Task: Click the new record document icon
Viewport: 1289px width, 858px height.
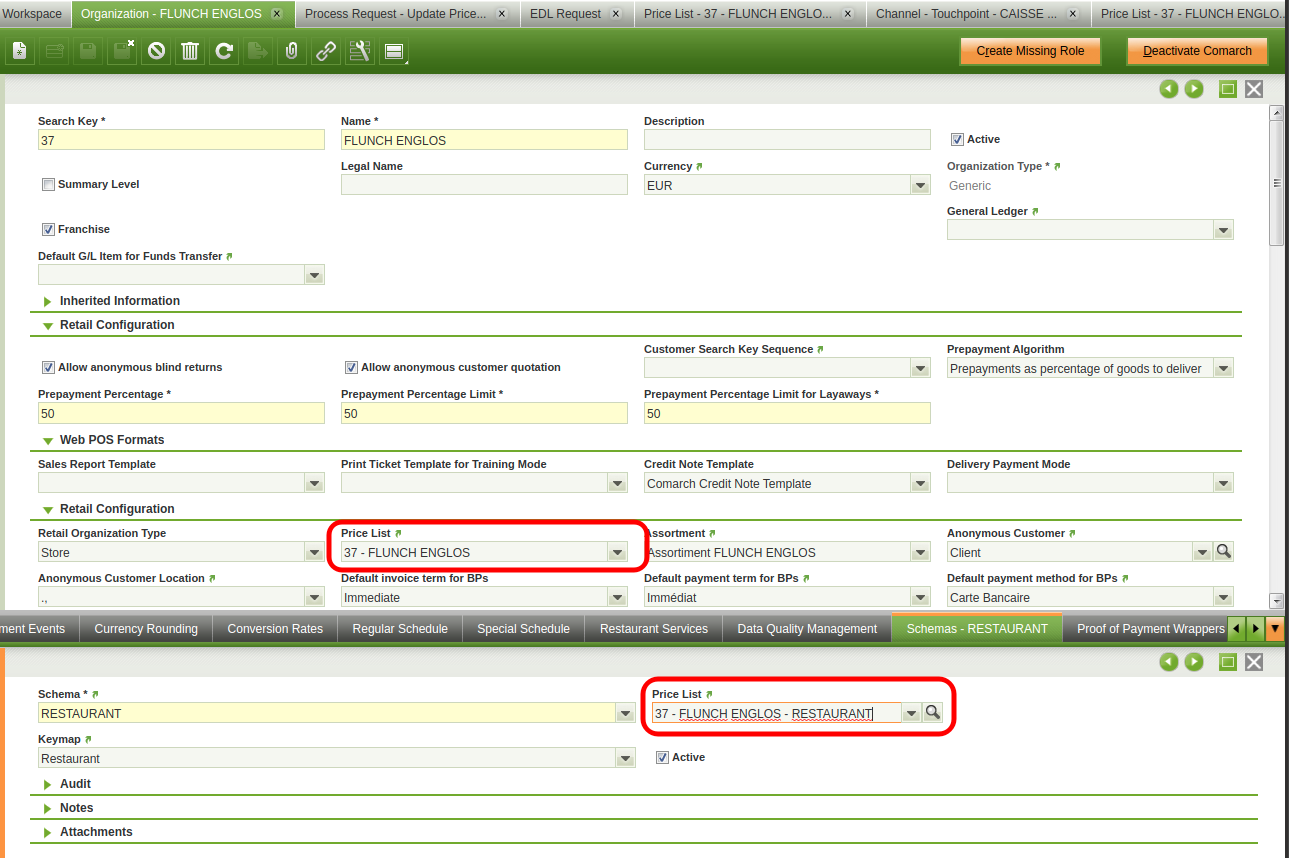Action: 20,51
